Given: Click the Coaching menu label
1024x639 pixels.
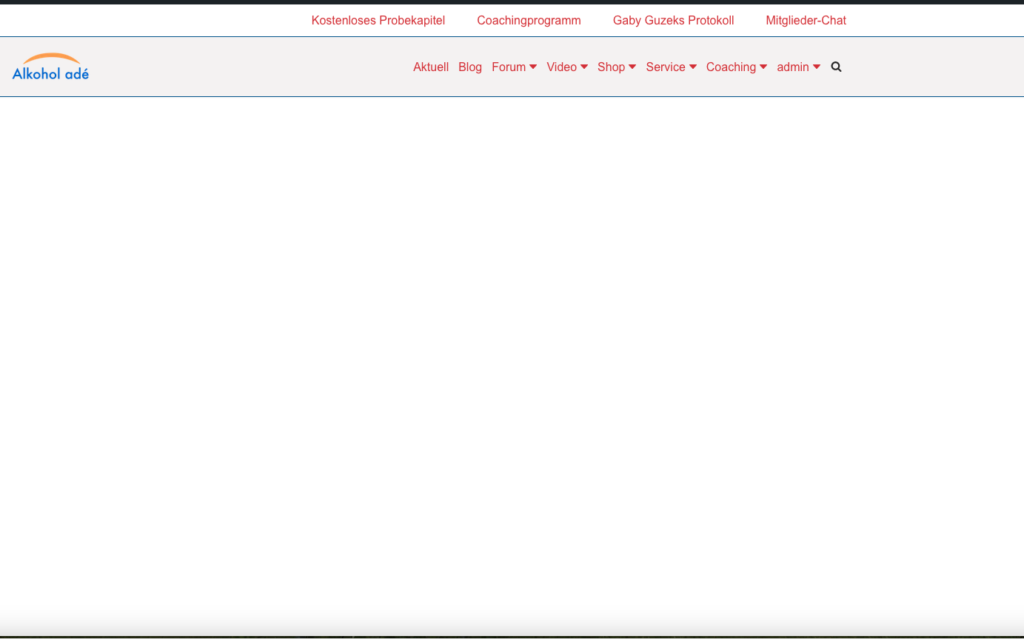Looking at the screenshot, I should (731, 67).
